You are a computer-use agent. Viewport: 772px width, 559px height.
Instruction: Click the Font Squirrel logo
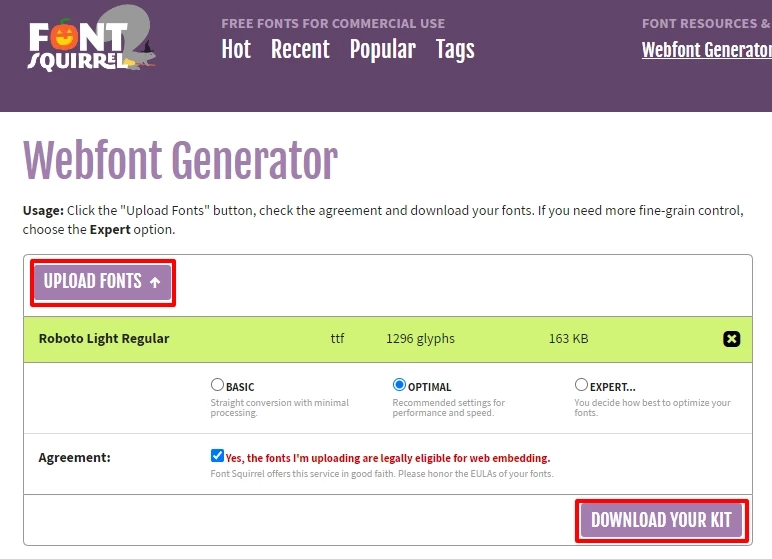(x=92, y=39)
